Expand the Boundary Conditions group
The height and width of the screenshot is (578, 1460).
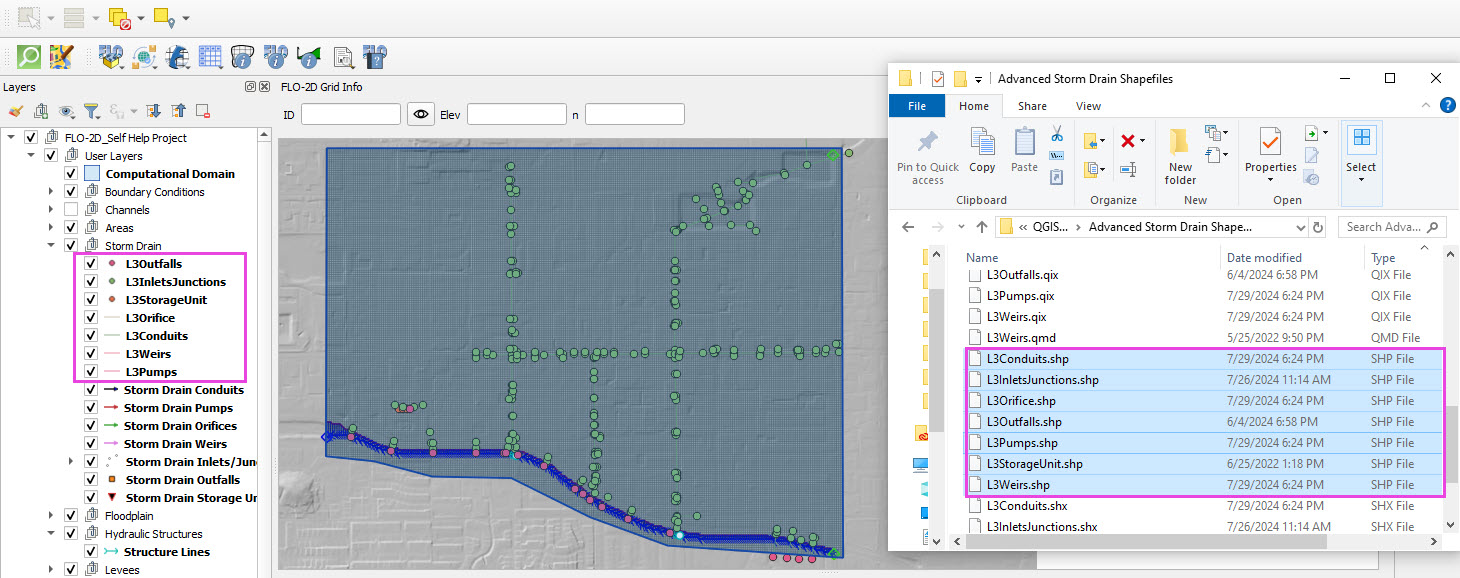pyautogui.click(x=51, y=192)
